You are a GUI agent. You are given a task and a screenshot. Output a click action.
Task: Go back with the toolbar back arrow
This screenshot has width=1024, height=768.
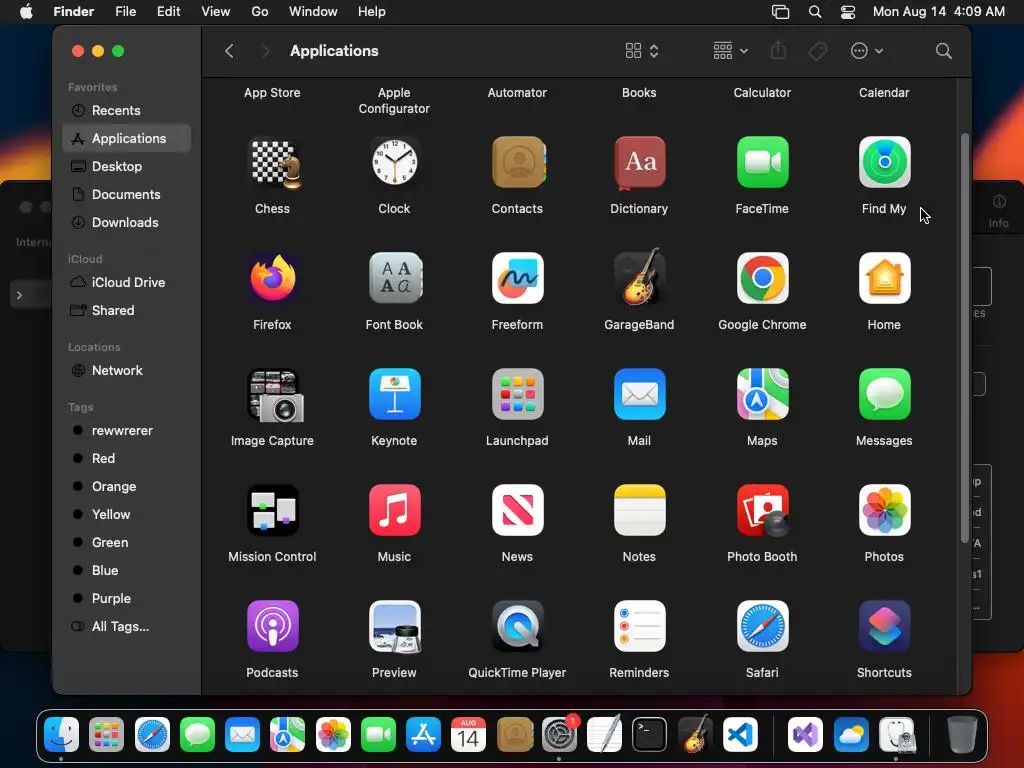pos(229,51)
